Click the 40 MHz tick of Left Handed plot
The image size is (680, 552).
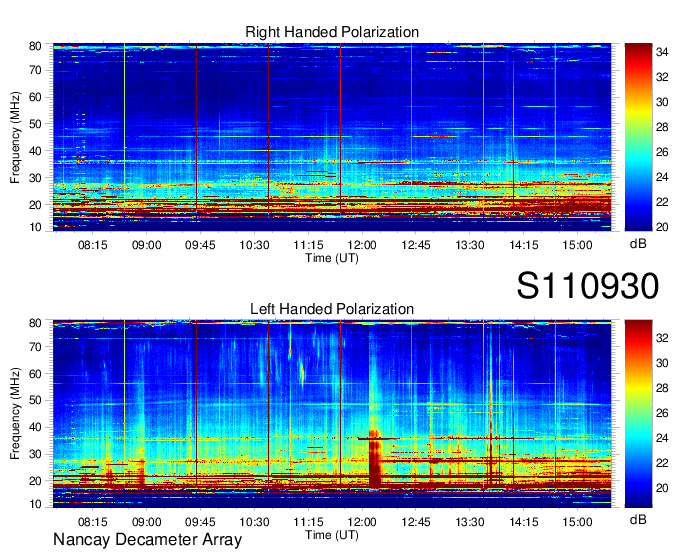[35, 427]
